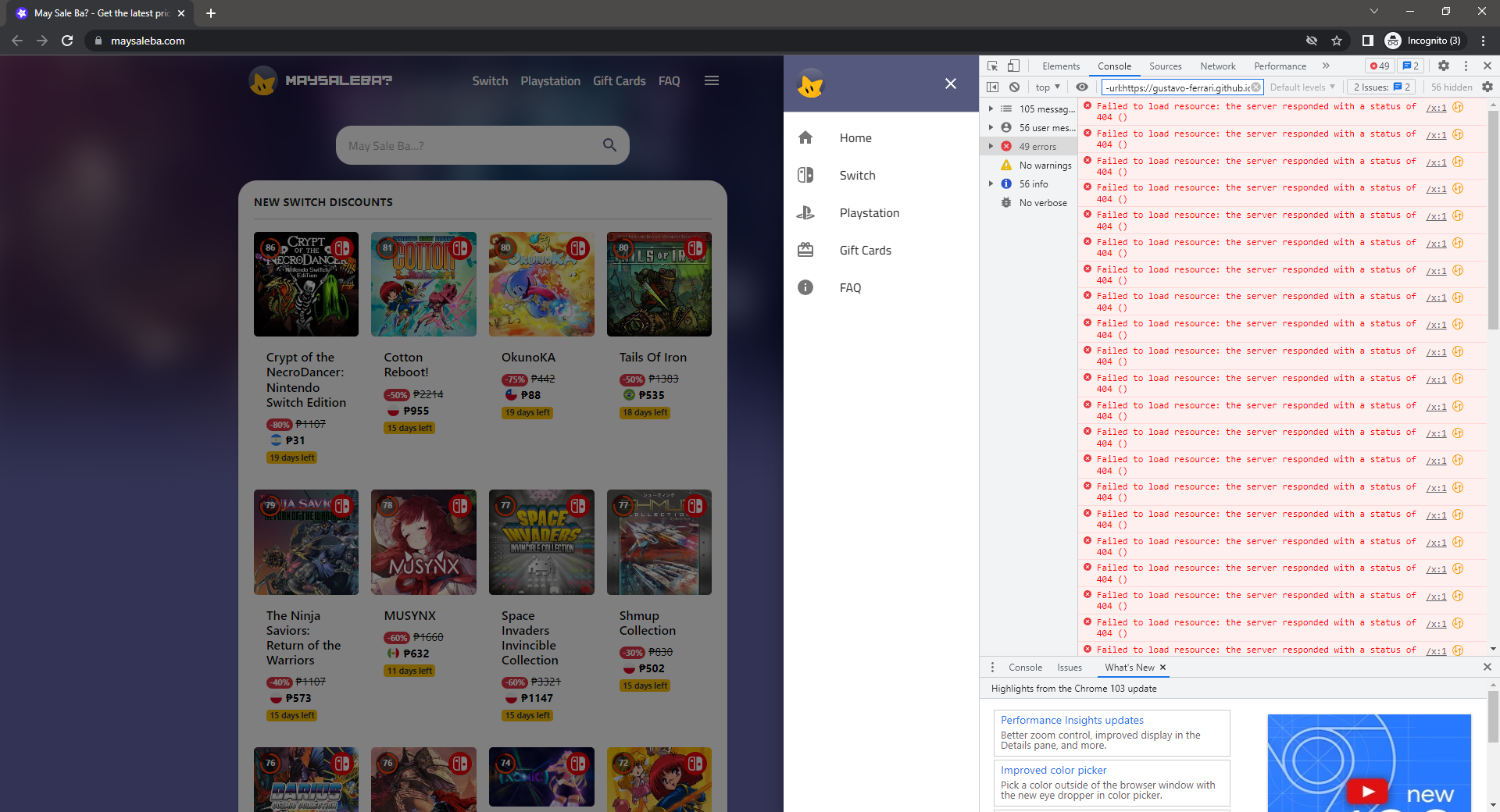Clear the console filter field's x icon

point(1255,87)
